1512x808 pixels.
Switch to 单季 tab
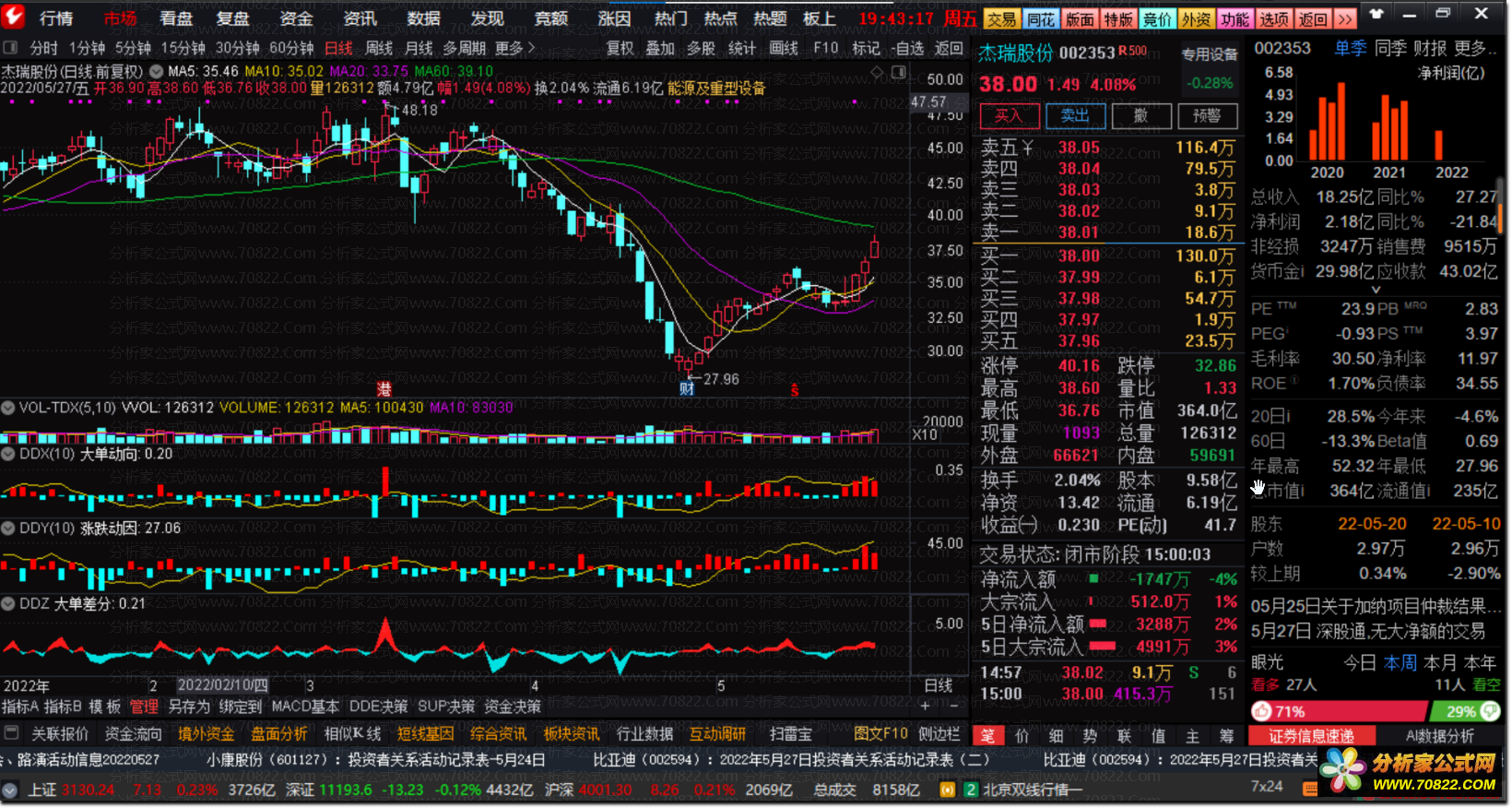[x=1351, y=48]
